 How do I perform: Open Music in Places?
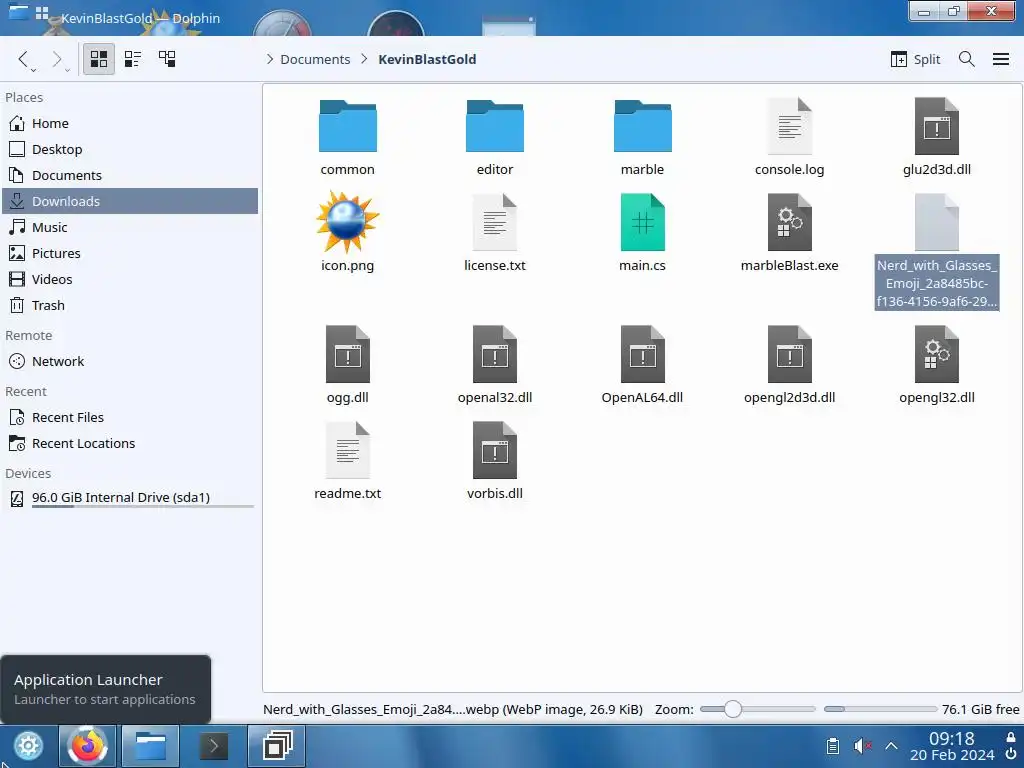tap(130, 227)
